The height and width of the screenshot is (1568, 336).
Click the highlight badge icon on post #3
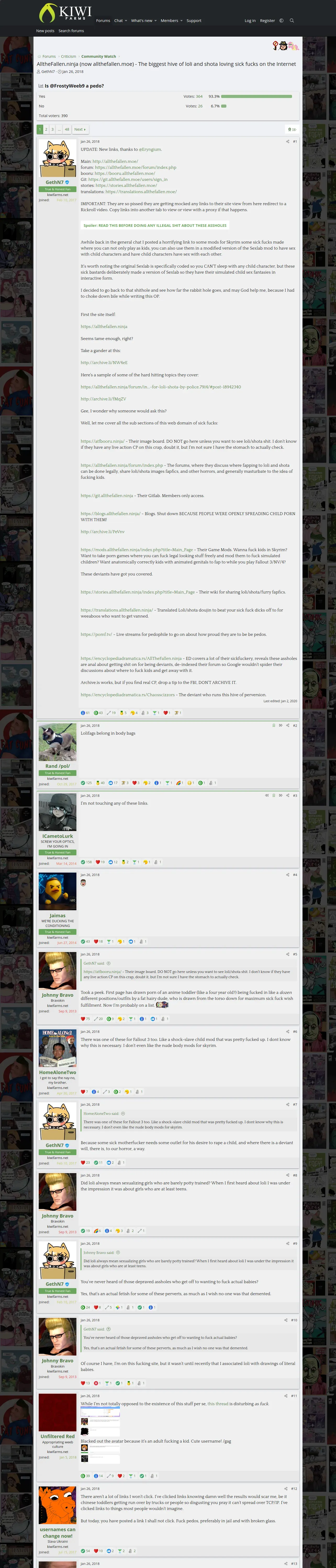pyautogui.click(x=273, y=795)
